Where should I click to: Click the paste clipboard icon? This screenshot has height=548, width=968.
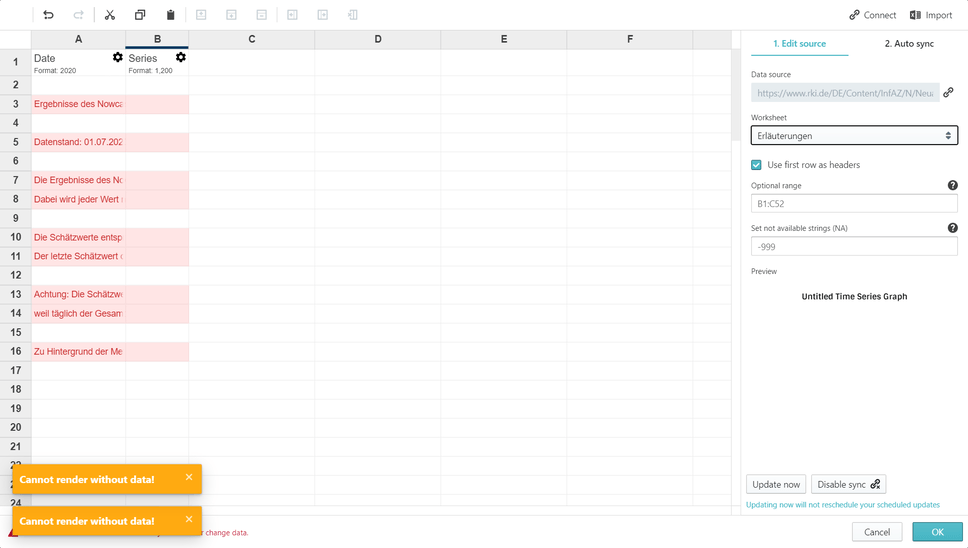[170, 15]
